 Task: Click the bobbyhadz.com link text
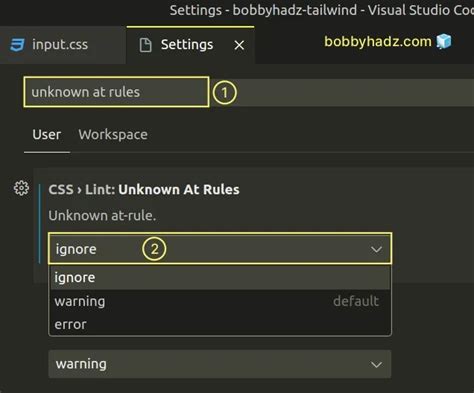tap(378, 42)
